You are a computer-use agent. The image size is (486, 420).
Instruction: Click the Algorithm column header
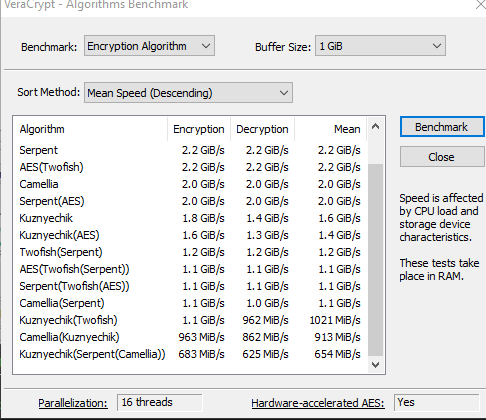pos(90,129)
